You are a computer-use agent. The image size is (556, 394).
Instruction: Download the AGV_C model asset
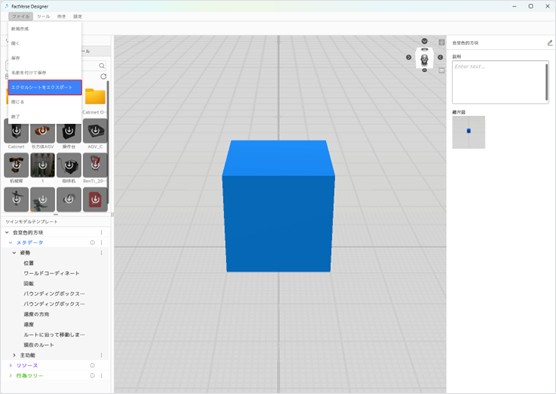pyautogui.click(x=95, y=131)
